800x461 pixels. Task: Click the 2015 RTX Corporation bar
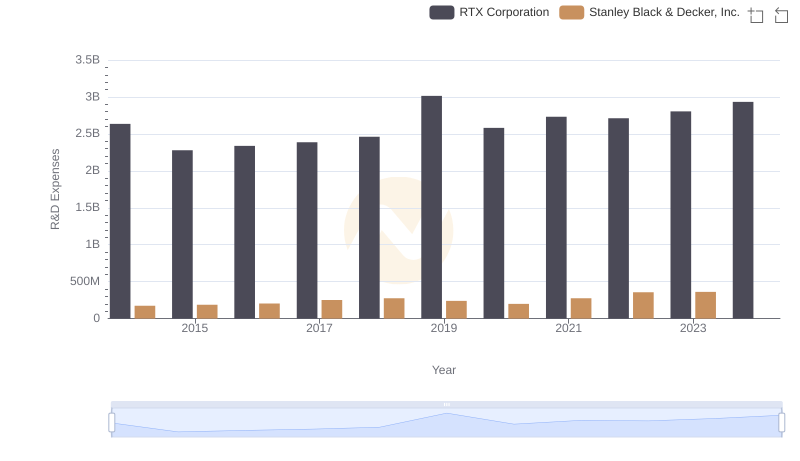click(182, 234)
